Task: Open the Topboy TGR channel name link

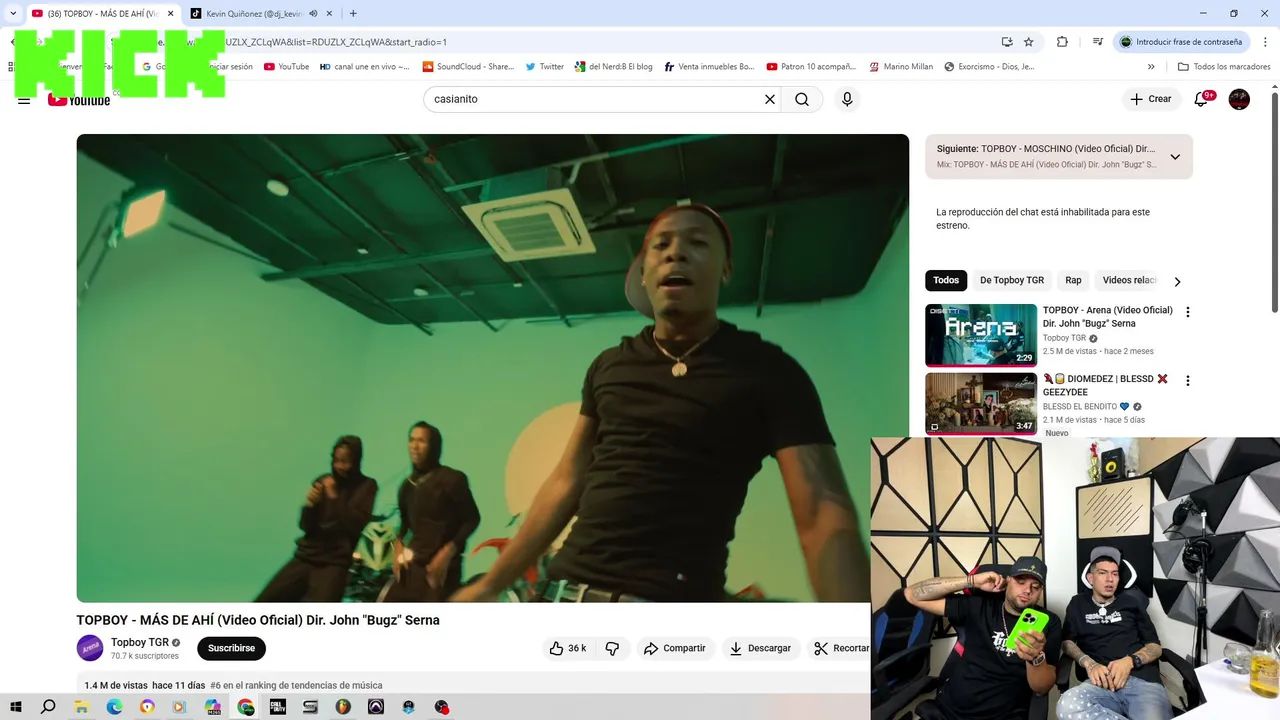Action: (x=140, y=642)
